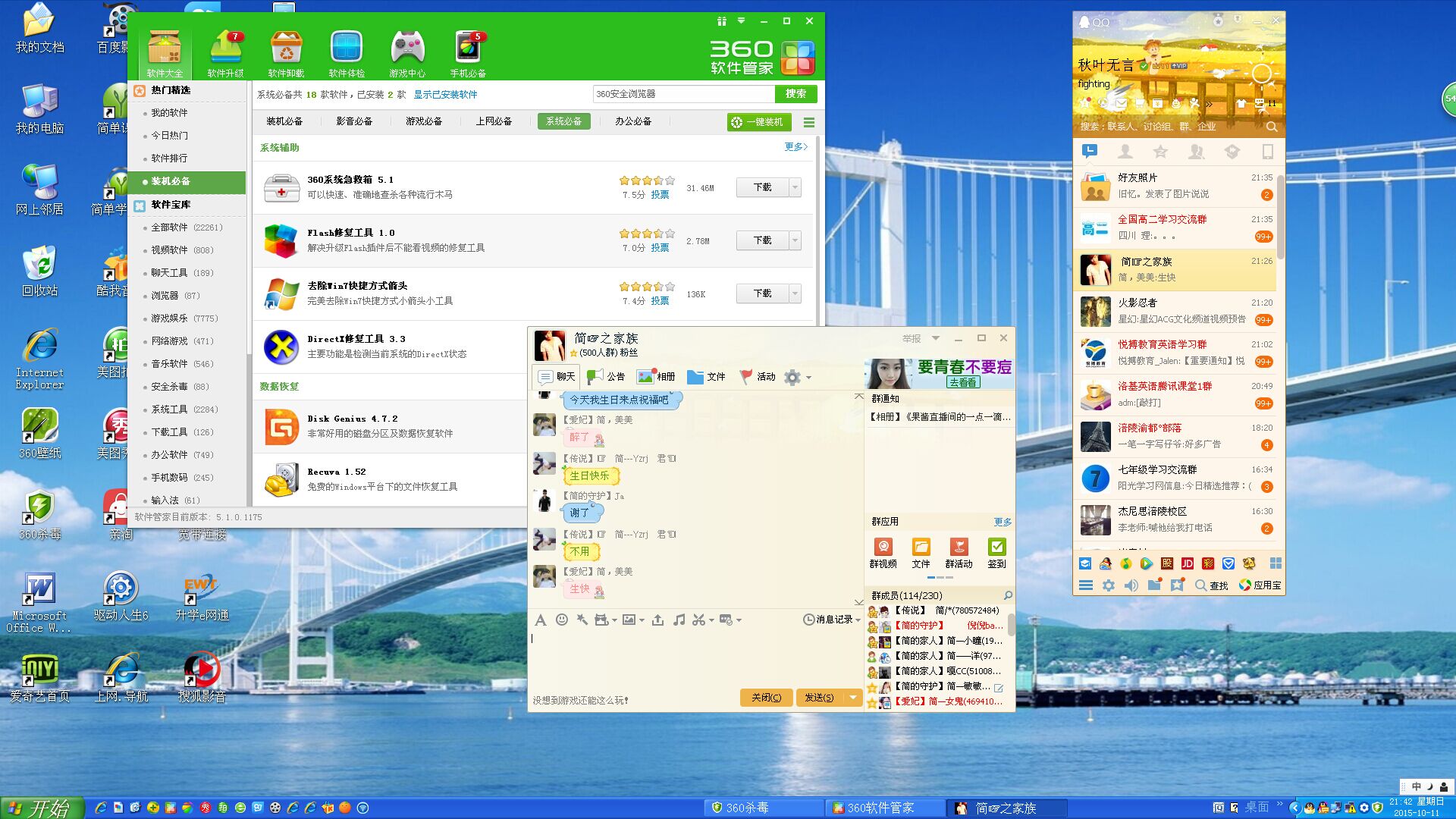
Task: Click the software search input field
Action: click(x=682, y=94)
